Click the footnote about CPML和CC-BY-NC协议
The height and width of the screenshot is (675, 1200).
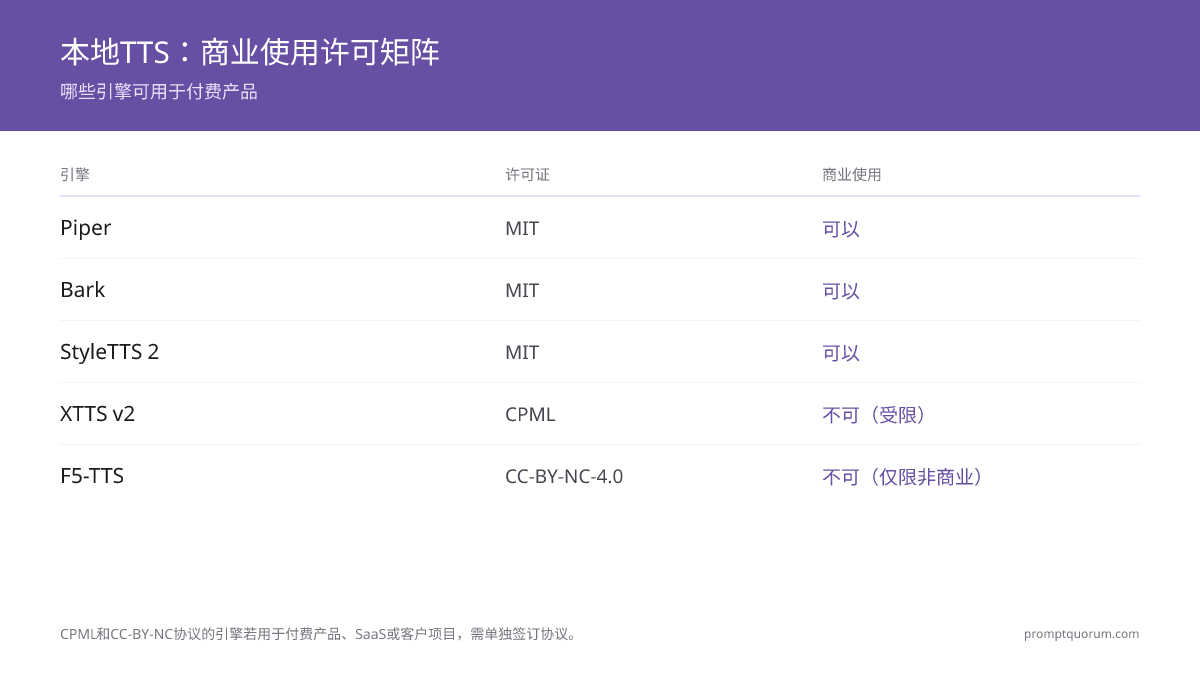click(322, 634)
